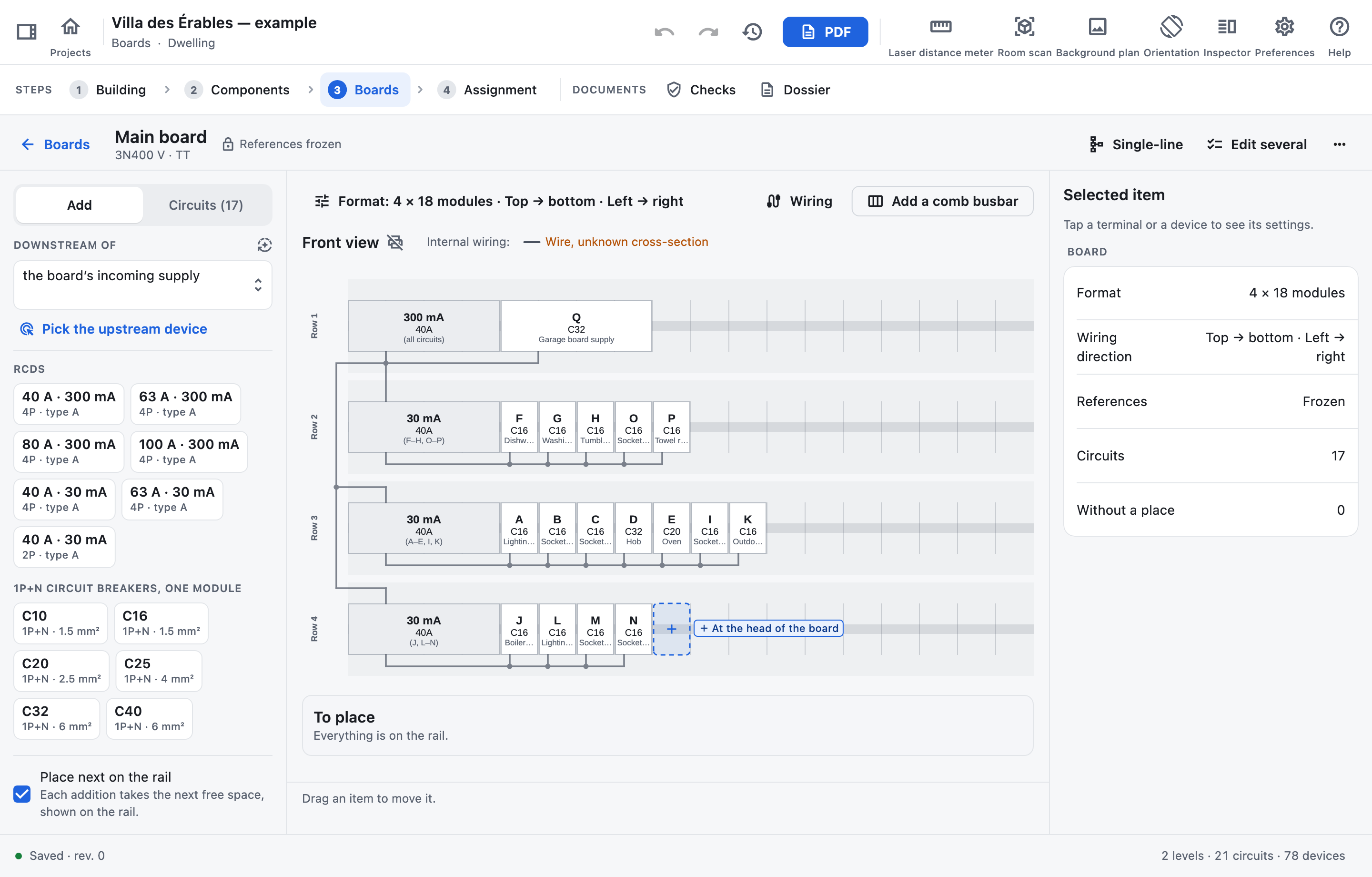
Task: Add 63 A · 300 mA RCD
Action: pyautogui.click(x=185, y=404)
